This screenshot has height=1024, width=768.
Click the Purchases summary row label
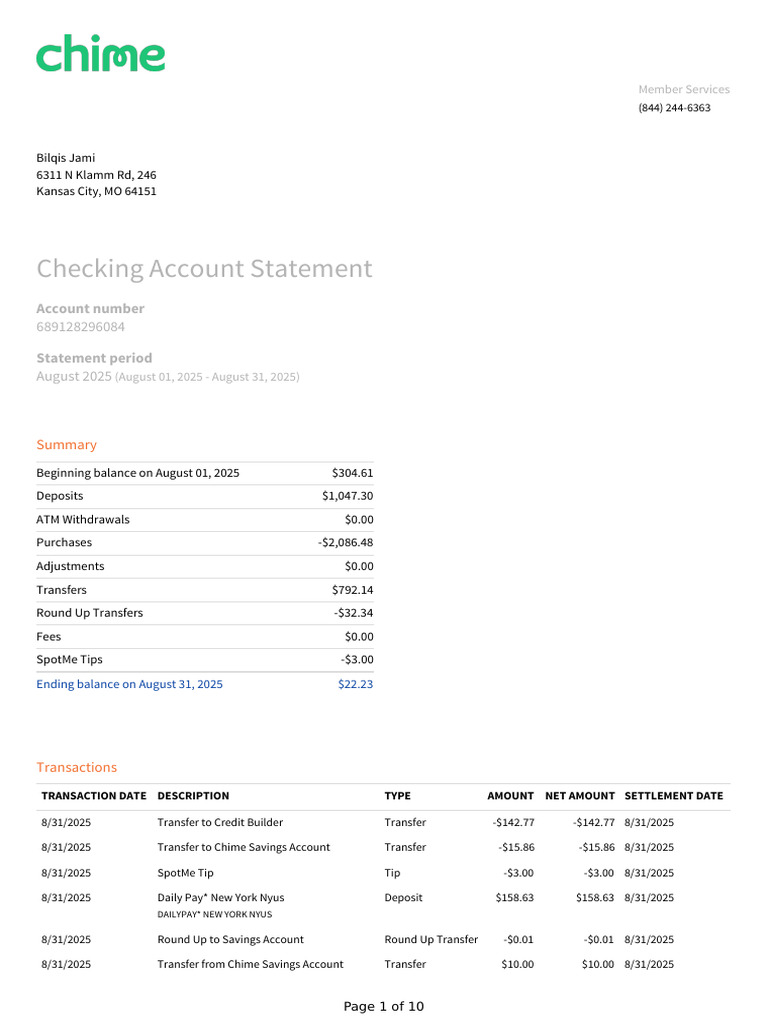(64, 543)
